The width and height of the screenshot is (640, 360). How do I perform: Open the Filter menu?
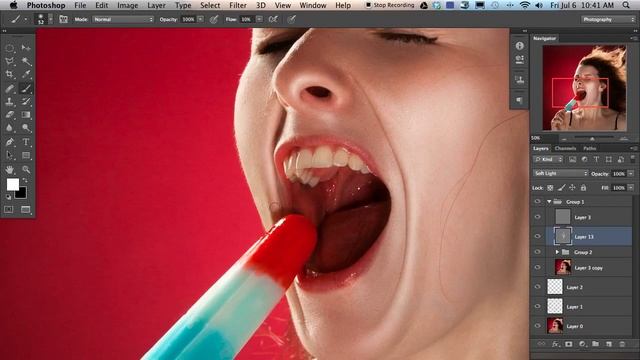pyautogui.click(x=238, y=5)
